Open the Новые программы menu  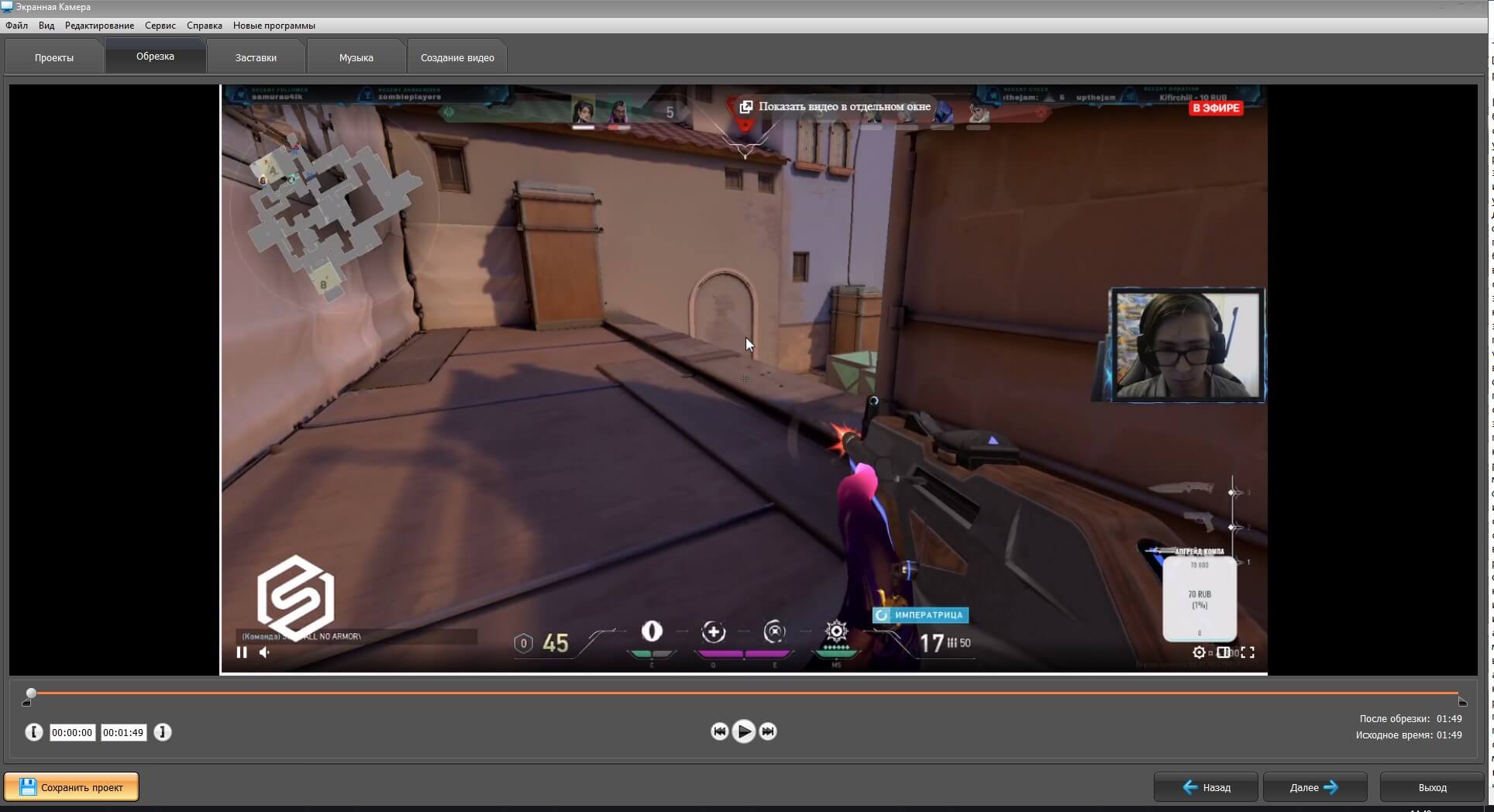tap(274, 26)
